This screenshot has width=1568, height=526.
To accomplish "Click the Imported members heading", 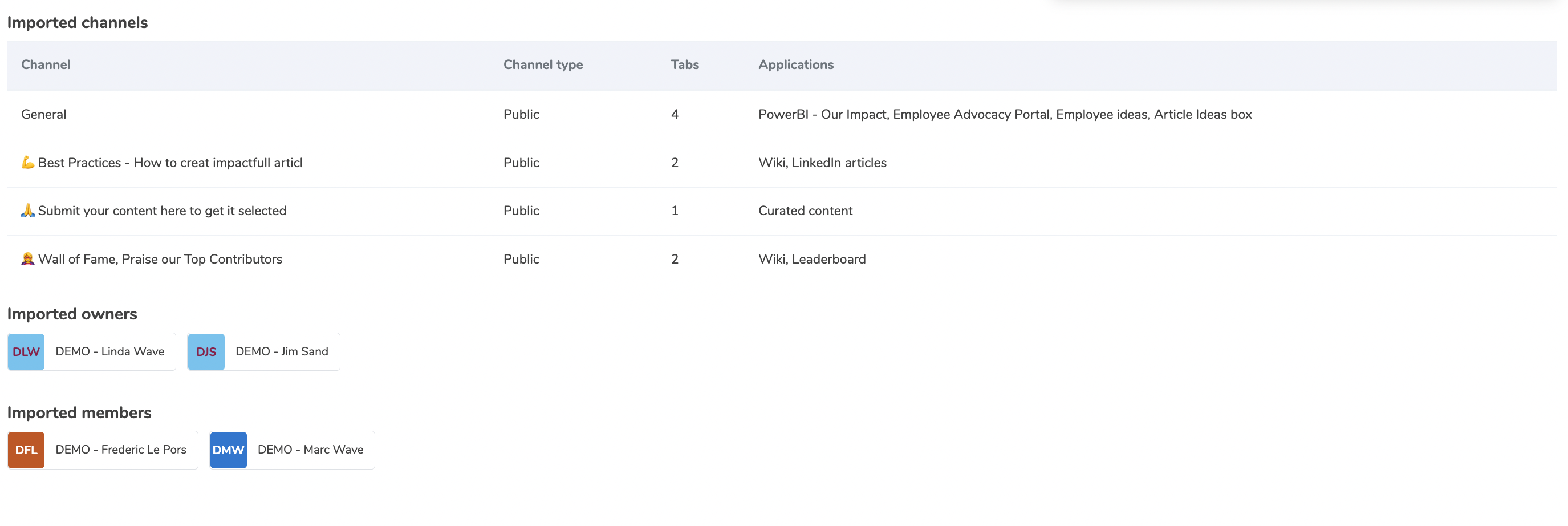I will click(x=79, y=413).
